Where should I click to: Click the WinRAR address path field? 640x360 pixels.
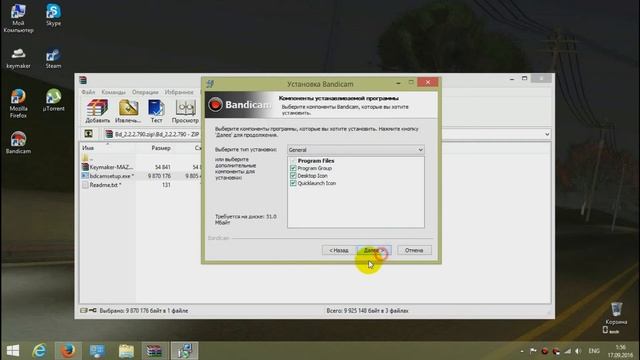(x=152, y=134)
